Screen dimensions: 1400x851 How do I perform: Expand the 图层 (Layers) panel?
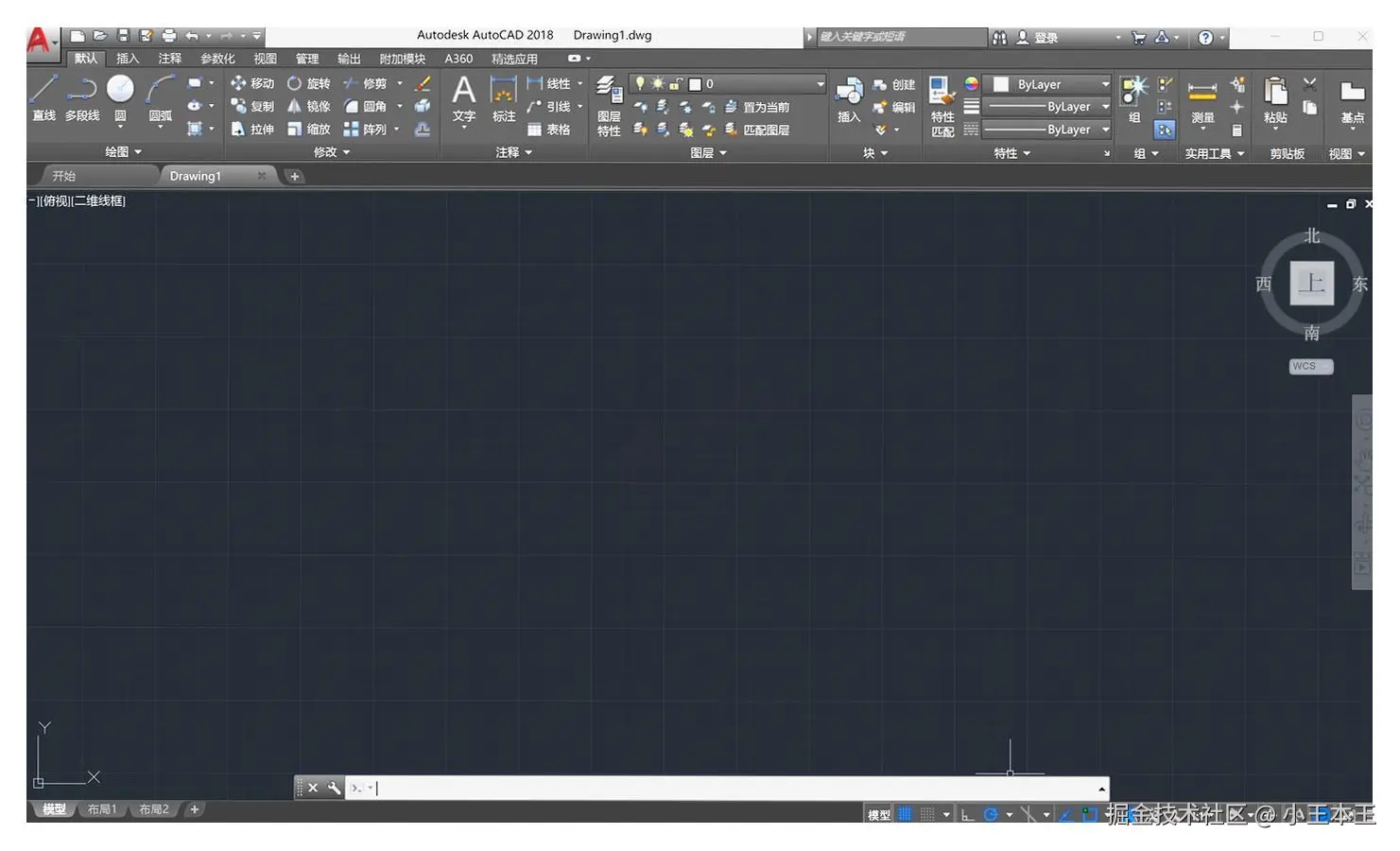[x=708, y=152]
